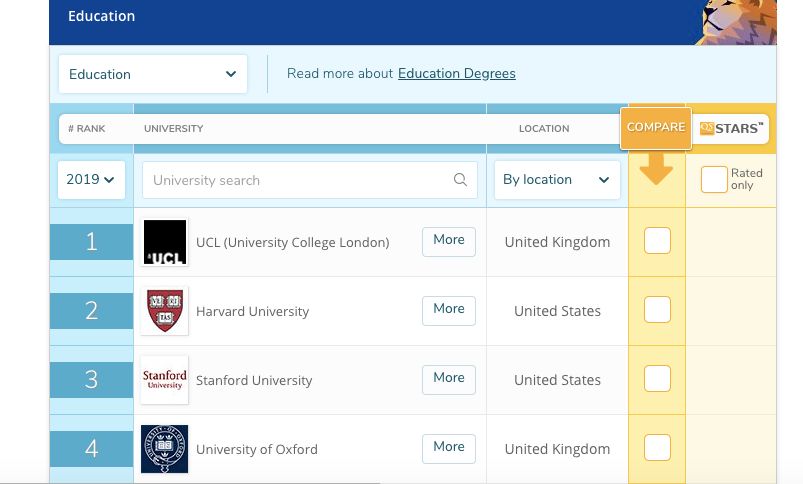Viewport: 803px width, 484px height.
Task: Click UCL (University College London) name
Action: point(292,242)
